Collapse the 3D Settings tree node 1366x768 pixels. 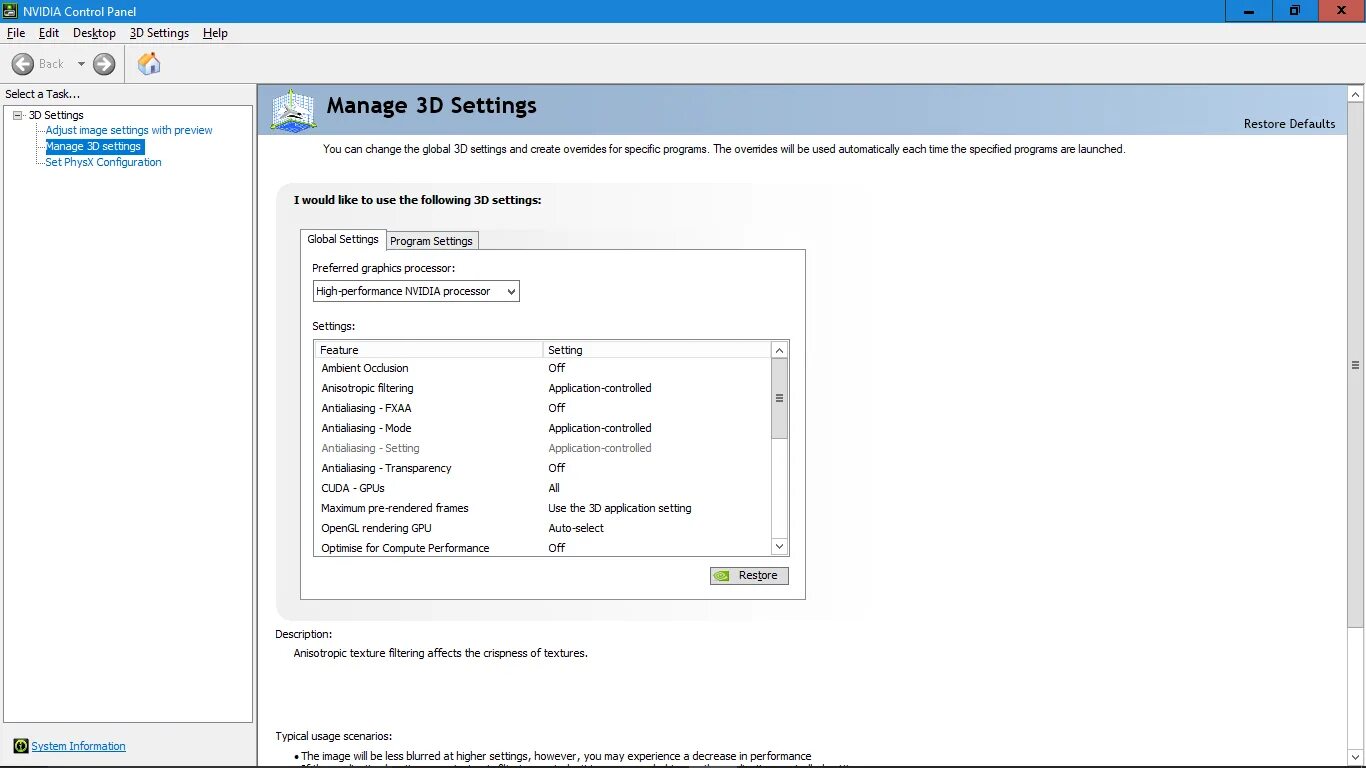[x=18, y=115]
